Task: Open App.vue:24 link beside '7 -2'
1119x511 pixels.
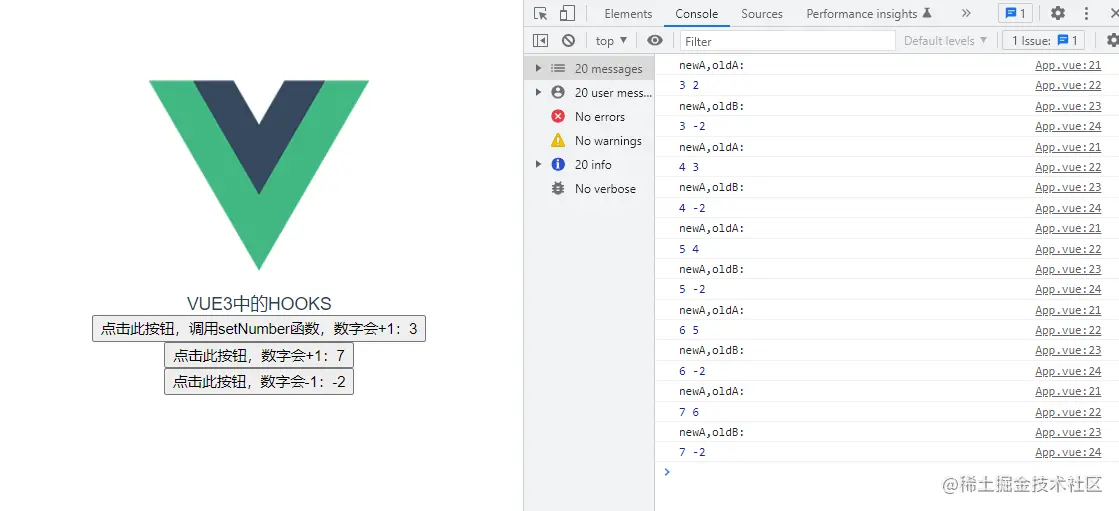Action: (x=1068, y=452)
